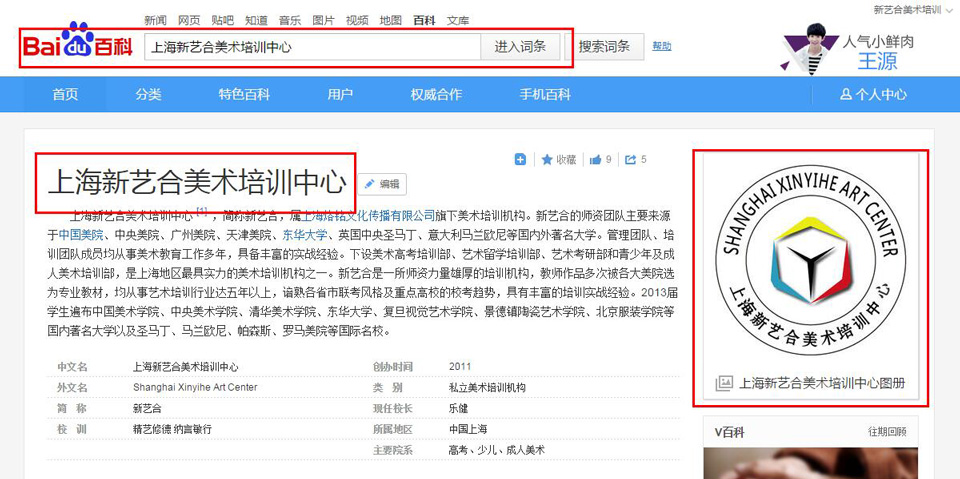Image resolution: width=960 pixels, height=479 pixels.
Task: Click the reference [1] superscript
Action: (x=202, y=211)
